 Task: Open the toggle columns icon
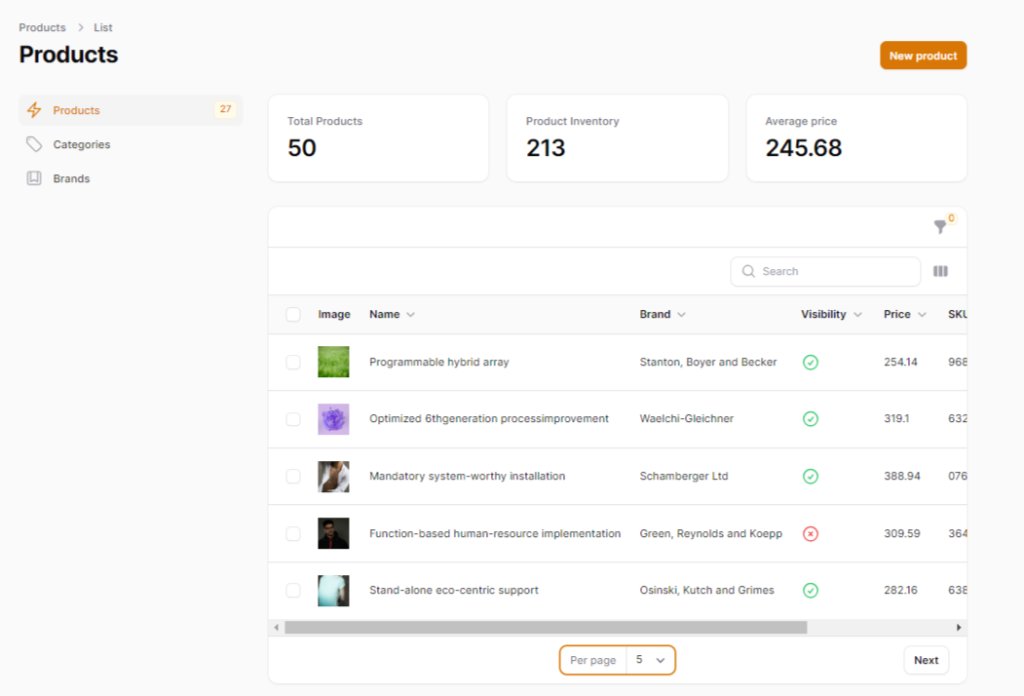(940, 271)
